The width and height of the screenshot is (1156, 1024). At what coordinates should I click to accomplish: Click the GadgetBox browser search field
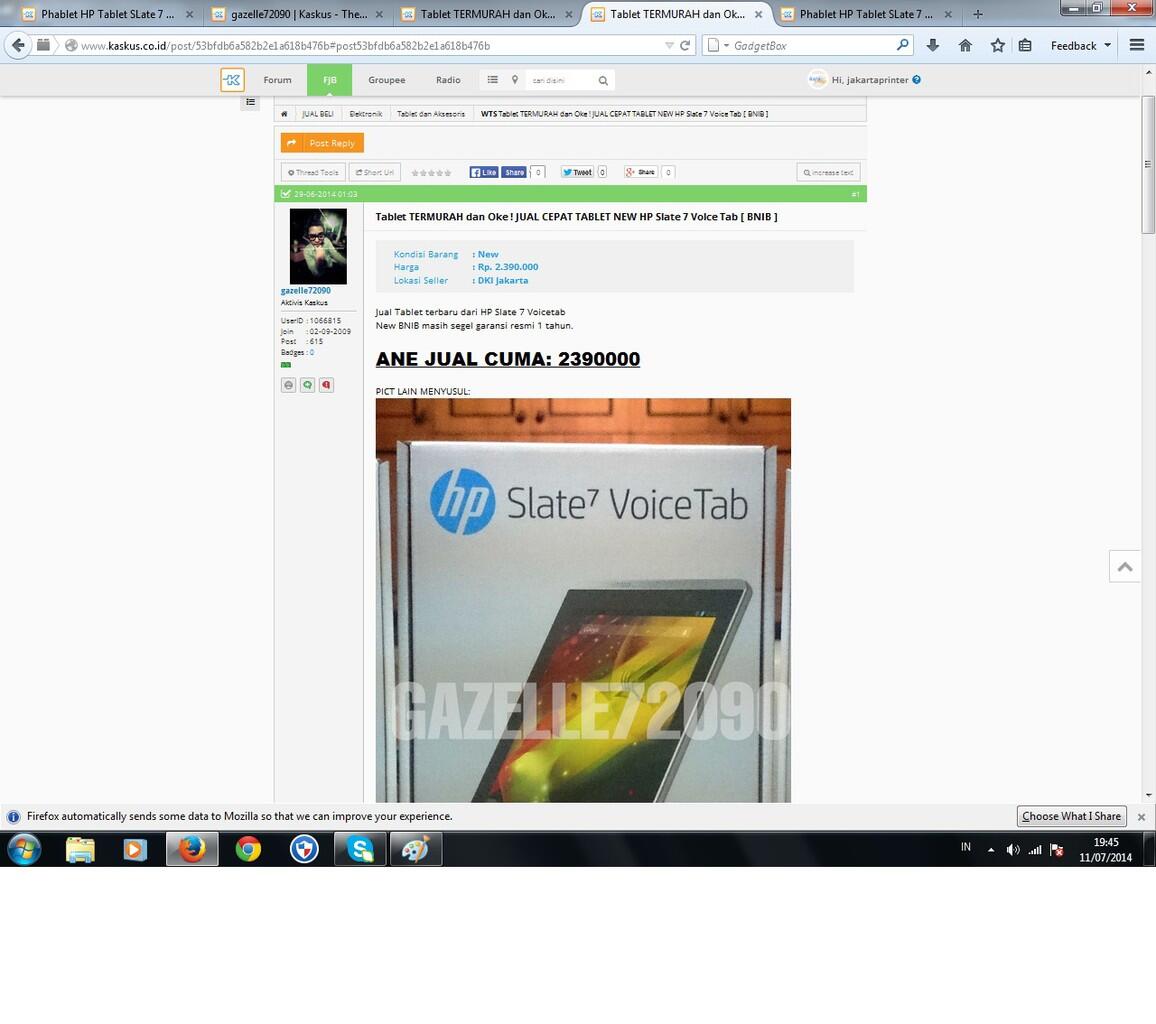810,45
